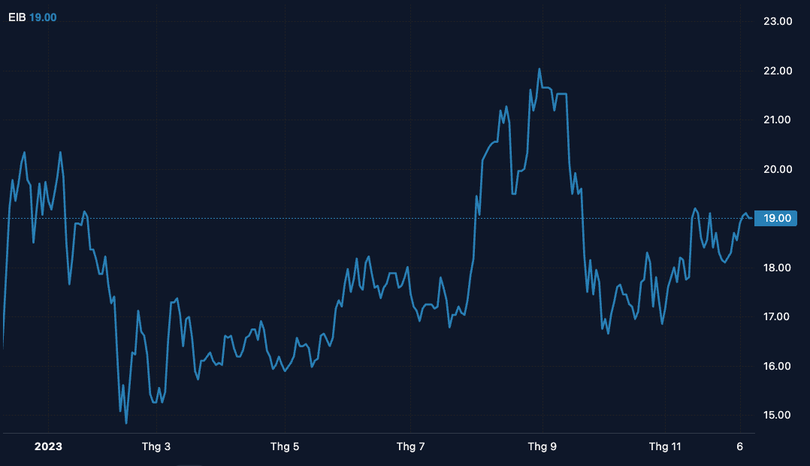Click the 22.00 price axis label
The height and width of the screenshot is (466, 810).
pyautogui.click(x=777, y=71)
